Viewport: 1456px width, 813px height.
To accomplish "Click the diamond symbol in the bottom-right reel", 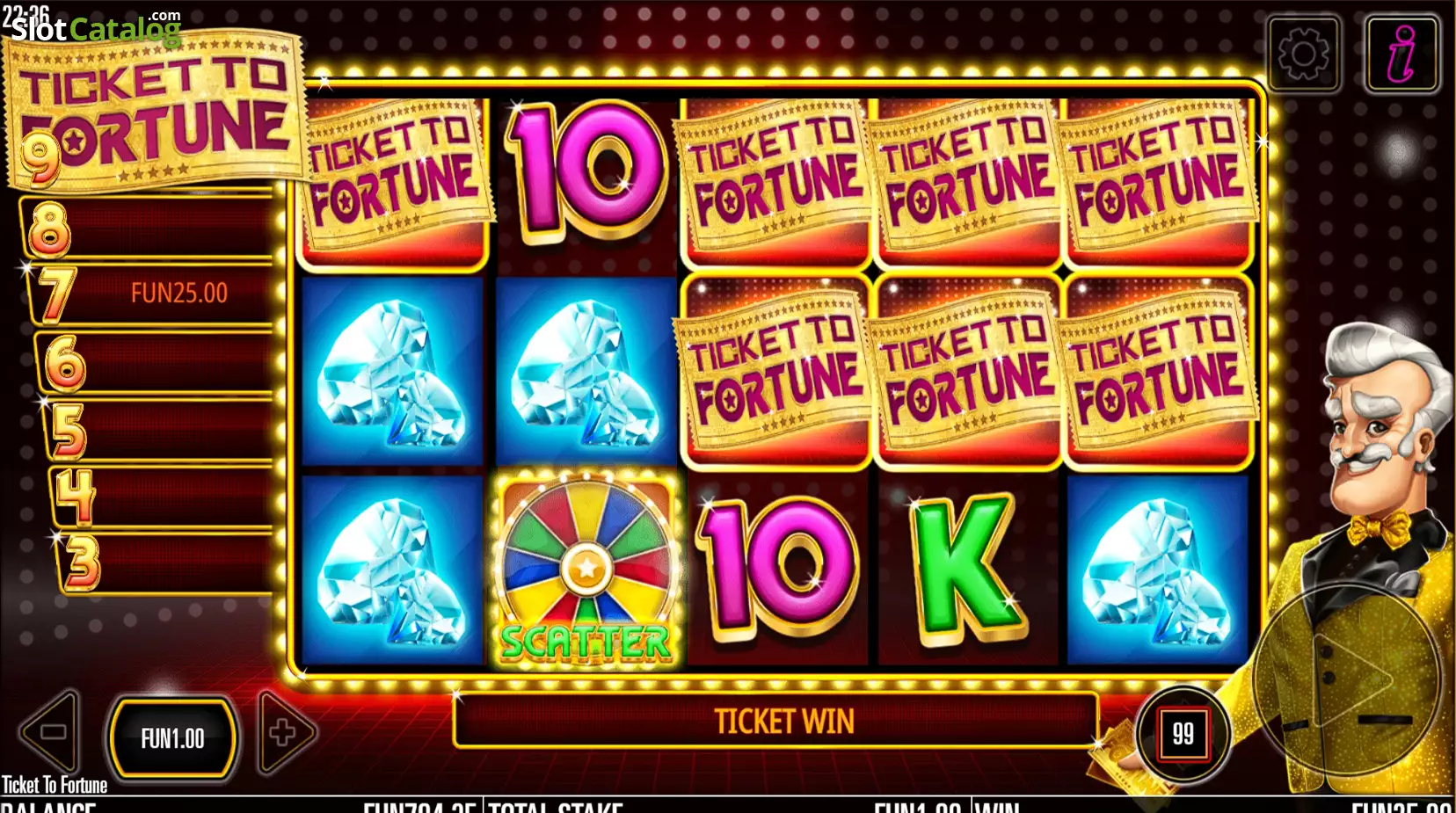I will pyautogui.click(x=1157, y=570).
